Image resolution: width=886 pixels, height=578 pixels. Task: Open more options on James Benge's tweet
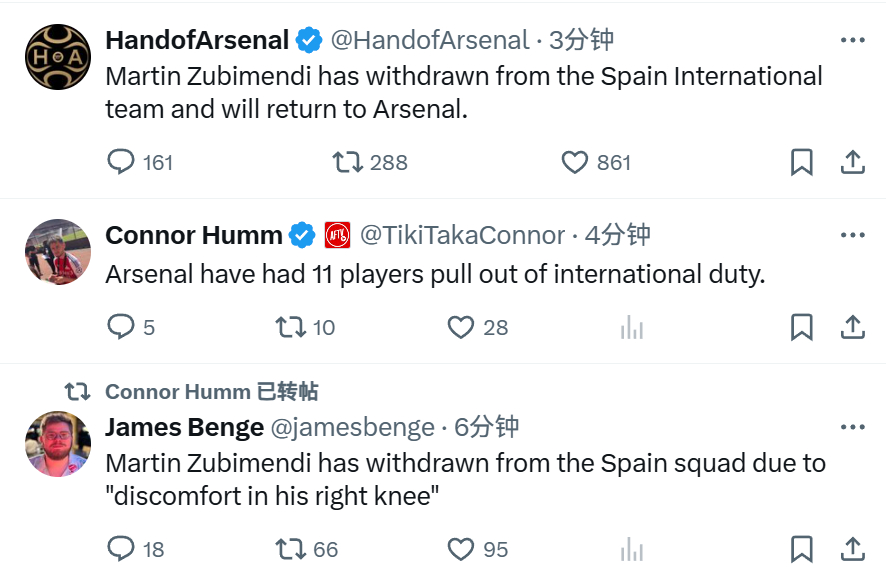click(x=852, y=427)
